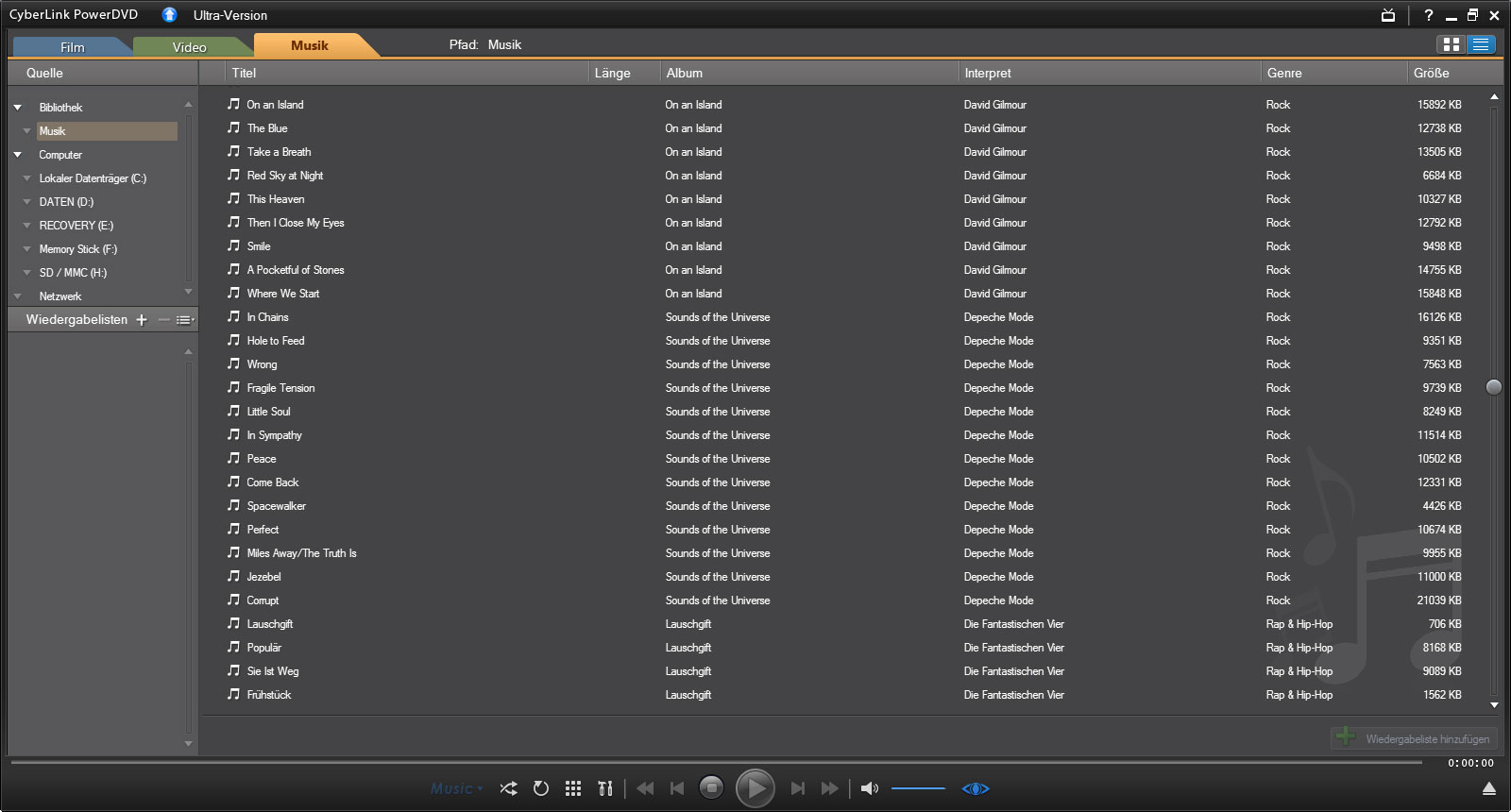Screen dimensions: 1511x812
Task: Click note icon beside "Wrong"
Action: click(x=233, y=364)
